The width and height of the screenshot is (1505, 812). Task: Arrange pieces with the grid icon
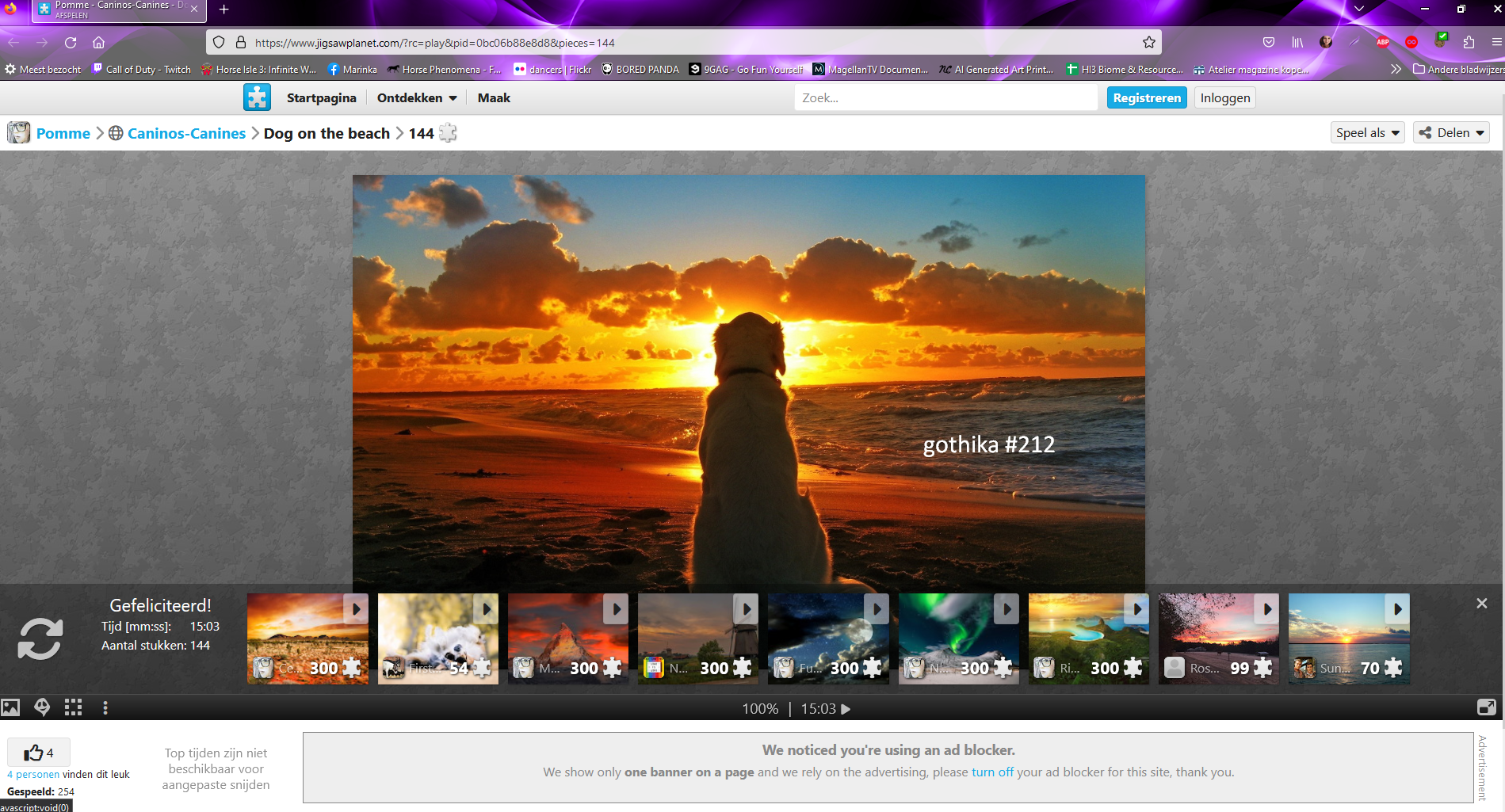73,707
